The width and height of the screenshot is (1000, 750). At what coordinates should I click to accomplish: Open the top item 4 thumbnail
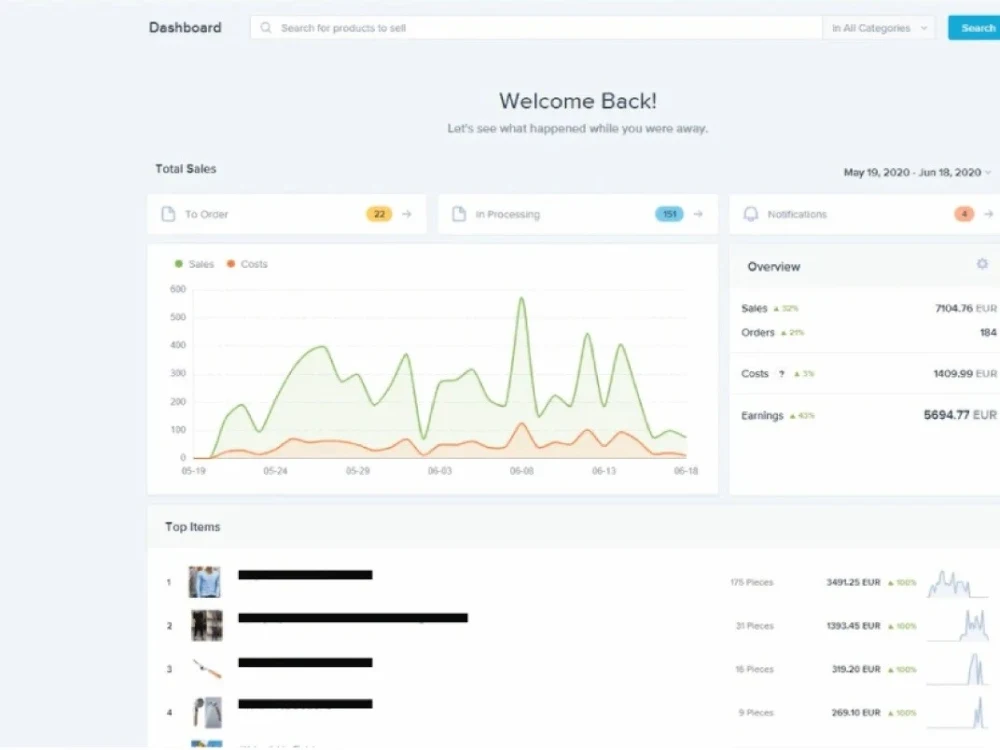point(207,712)
